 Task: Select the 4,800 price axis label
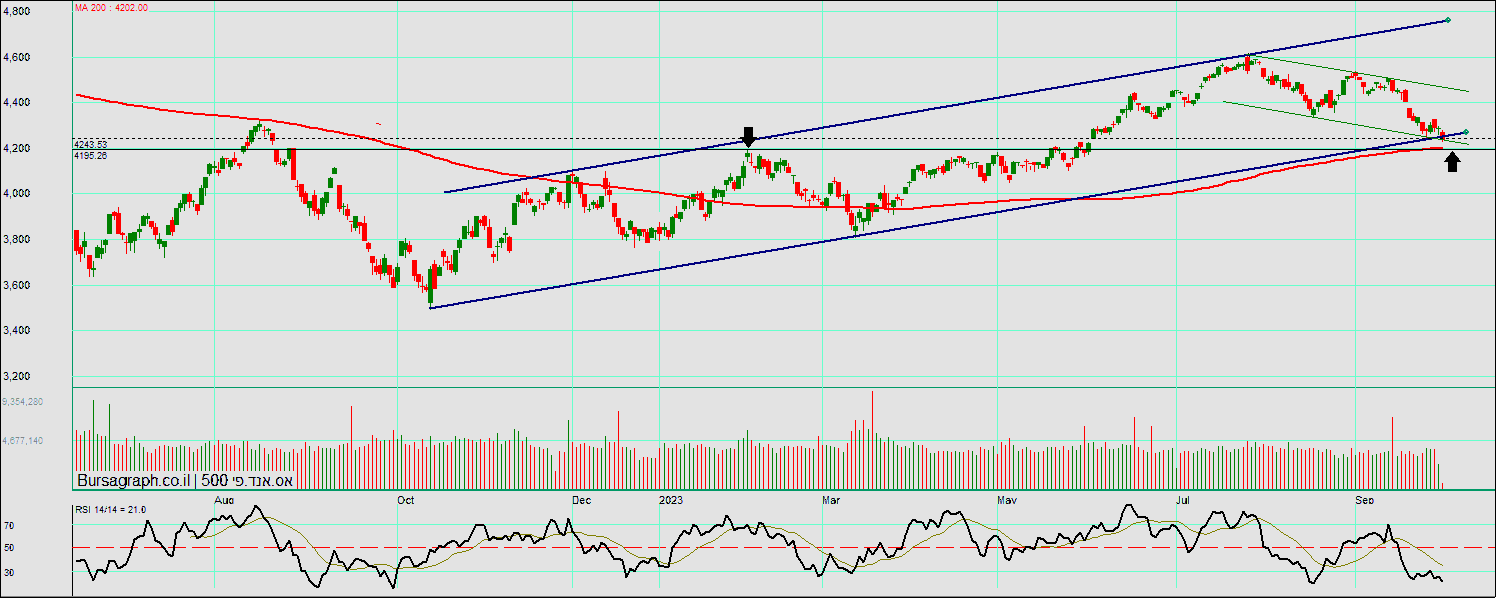(16, 11)
